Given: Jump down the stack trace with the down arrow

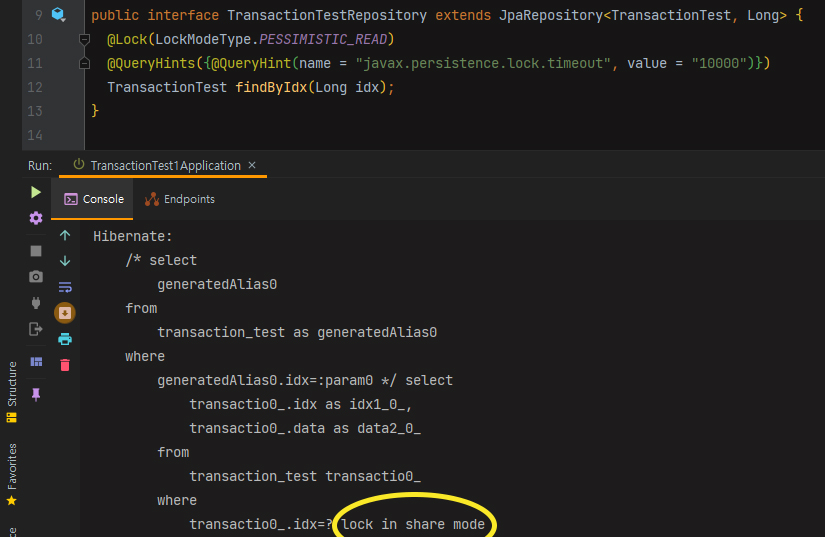Looking at the screenshot, I should point(65,261).
